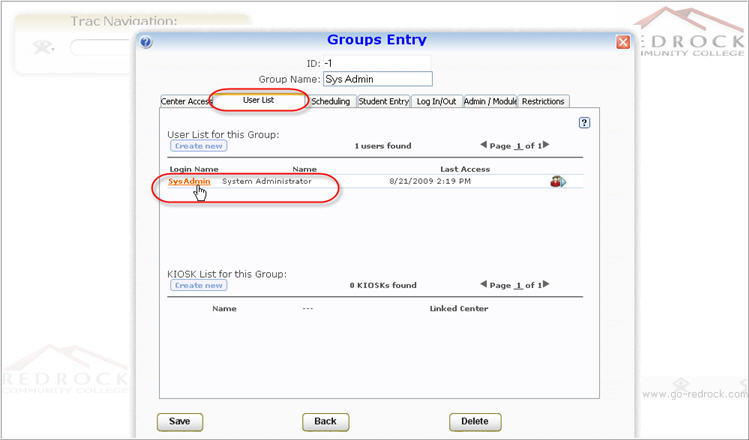Switch to the Center Access tab

(x=186, y=101)
